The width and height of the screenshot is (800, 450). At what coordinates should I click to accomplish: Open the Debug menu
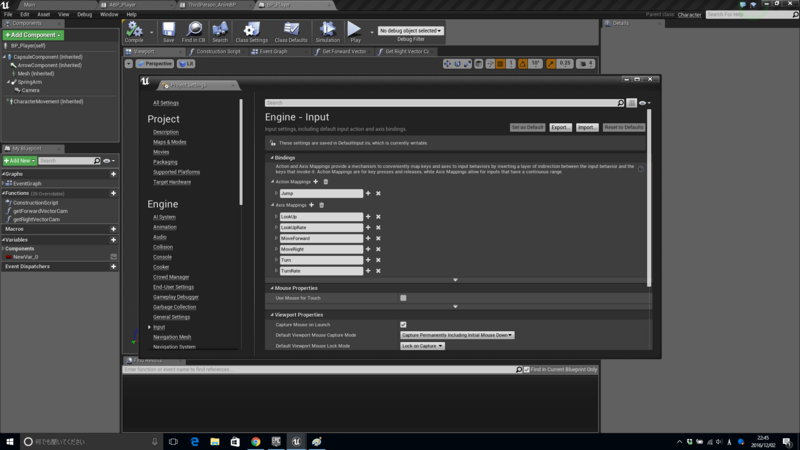(85, 14)
